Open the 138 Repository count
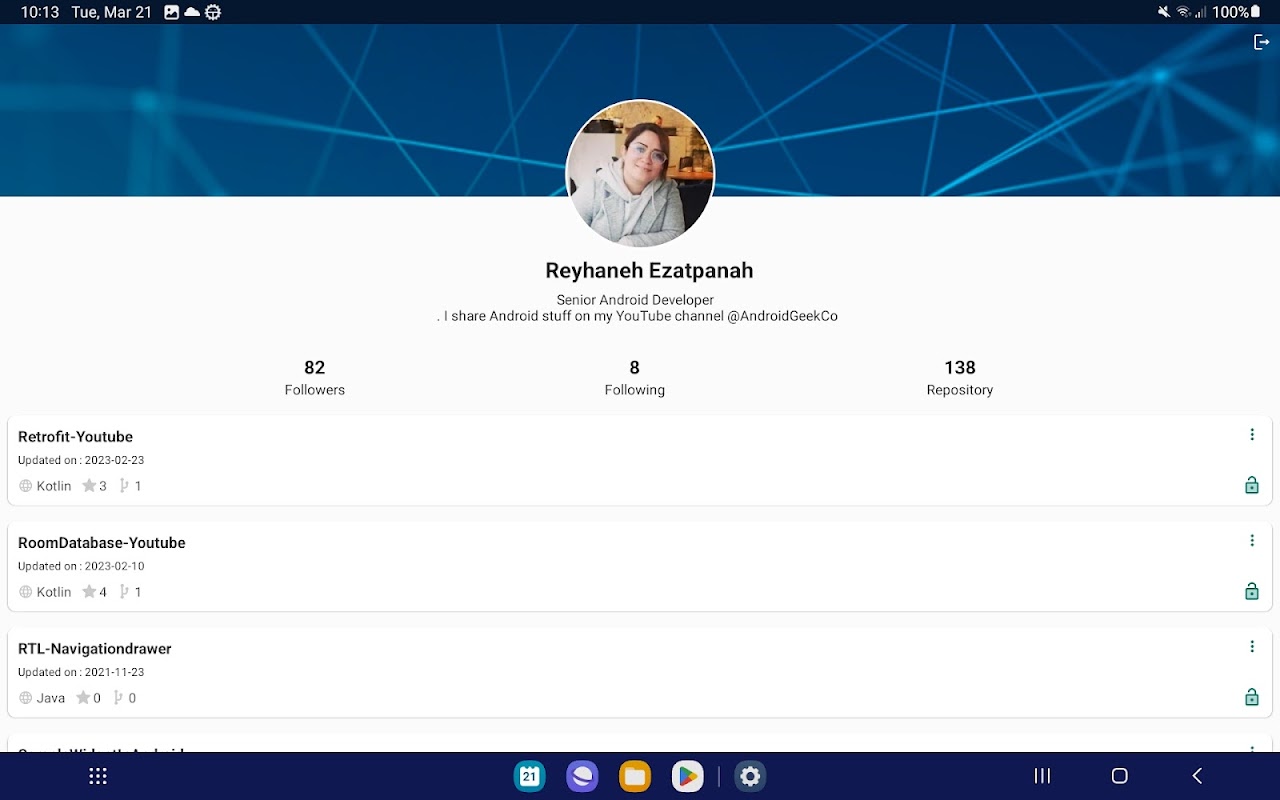The height and width of the screenshot is (800, 1280). point(959,377)
